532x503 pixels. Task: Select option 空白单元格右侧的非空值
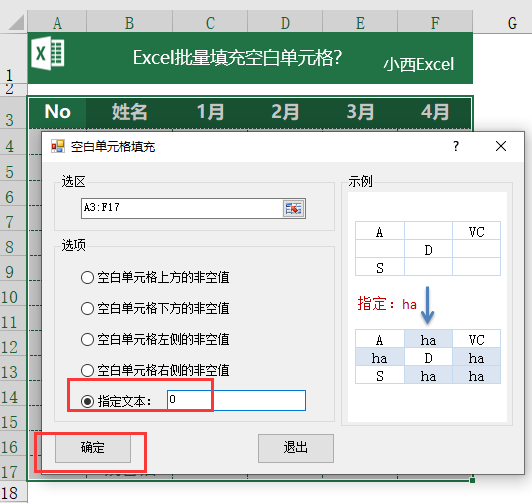[155, 370]
